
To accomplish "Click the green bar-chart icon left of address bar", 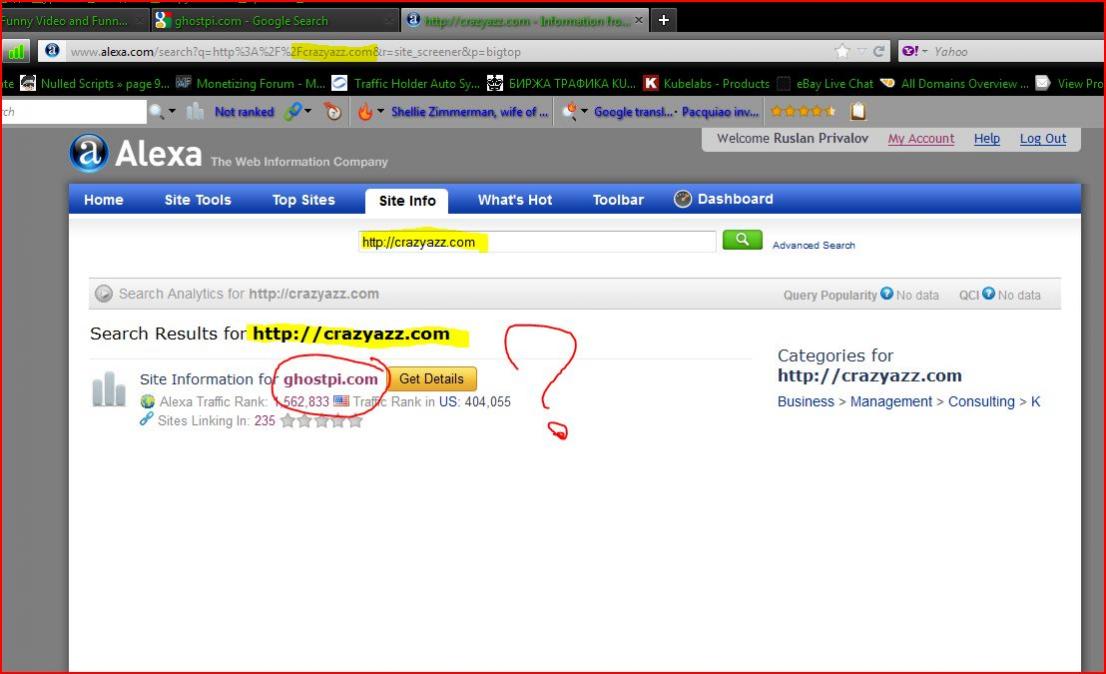I will [x=16, y=51].
